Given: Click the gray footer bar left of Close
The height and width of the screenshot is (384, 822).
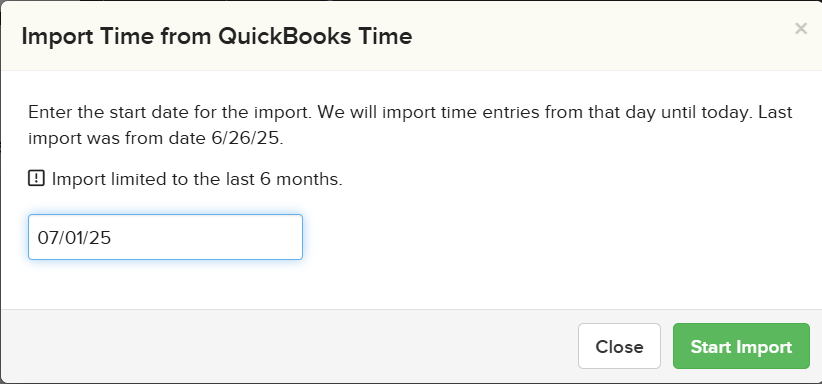Looking at the screenshot, I should point(288,346).
